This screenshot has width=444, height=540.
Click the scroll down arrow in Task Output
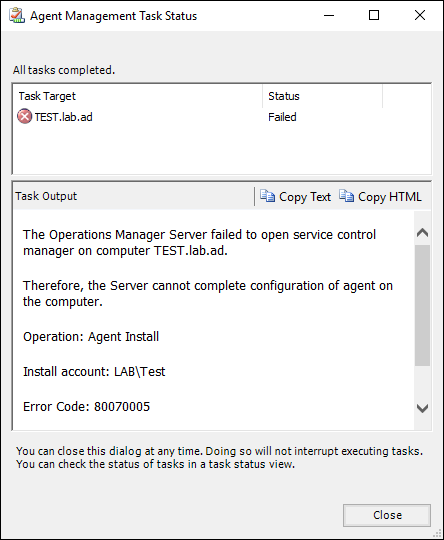[422, 408]
